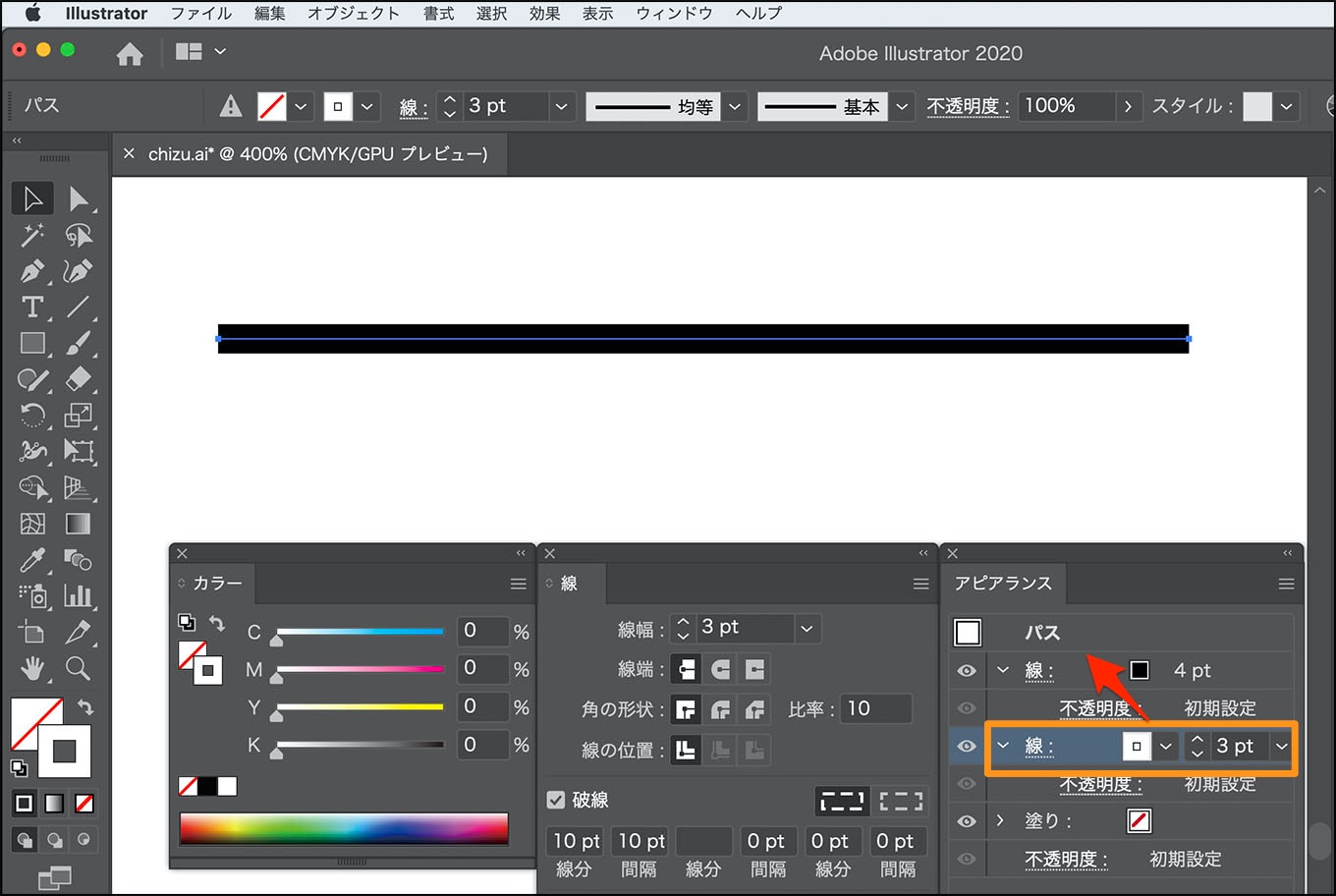
Task: Choose miter join for 角の形状
Action: pos(687,709)
